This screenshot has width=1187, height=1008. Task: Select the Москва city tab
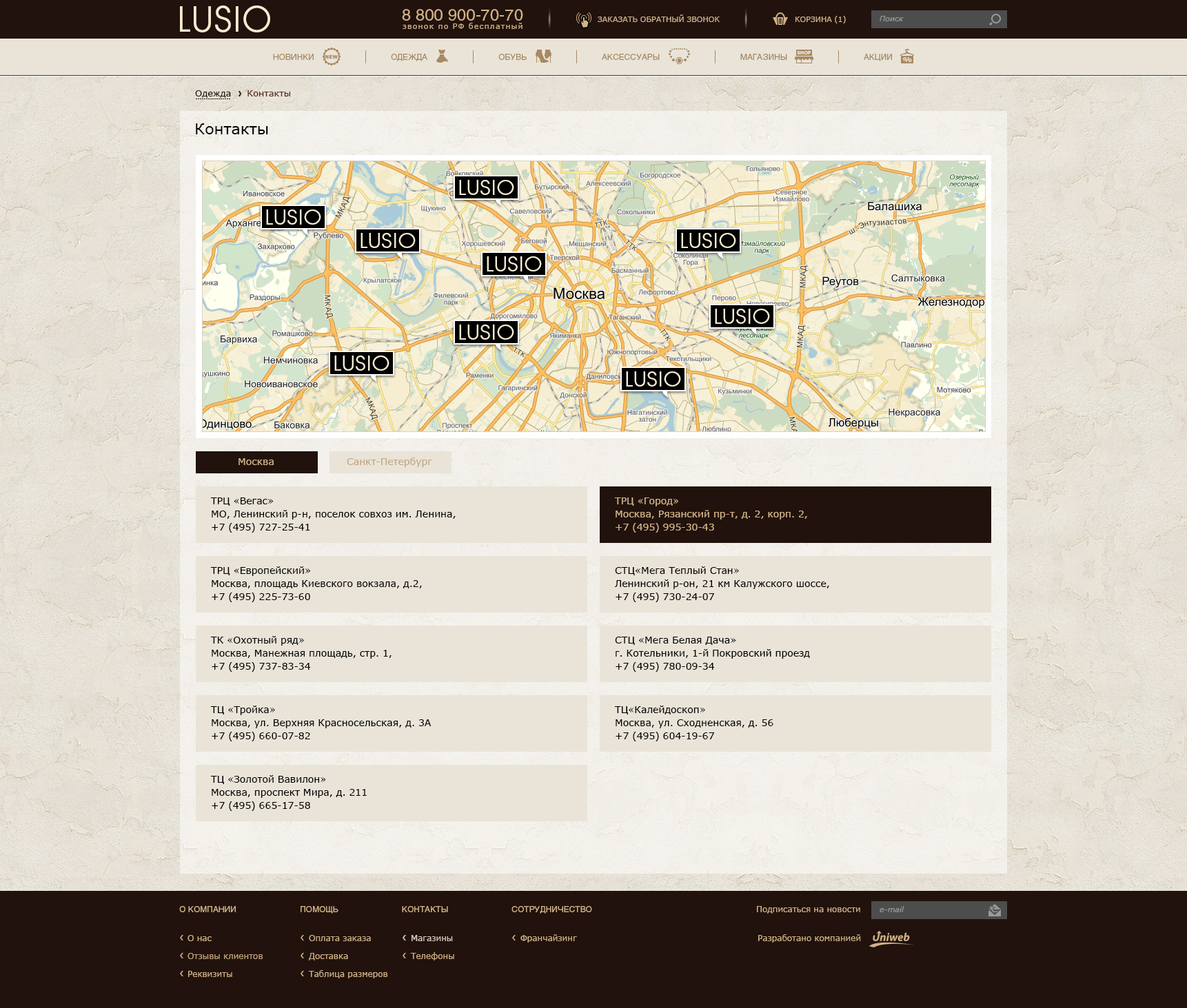coord(256,462)
